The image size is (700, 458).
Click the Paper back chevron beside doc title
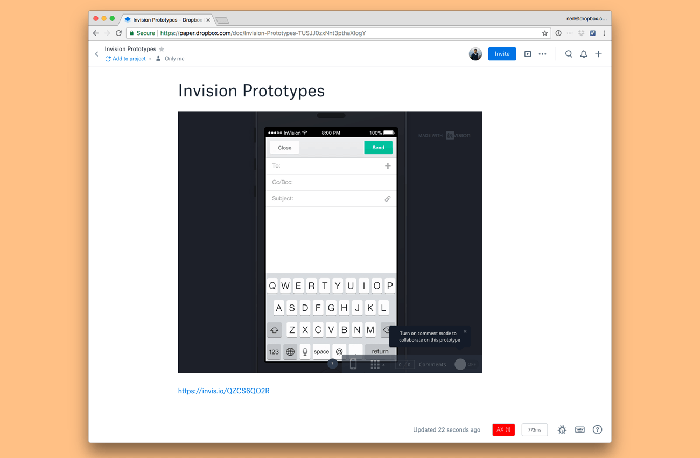coord(96,54)
